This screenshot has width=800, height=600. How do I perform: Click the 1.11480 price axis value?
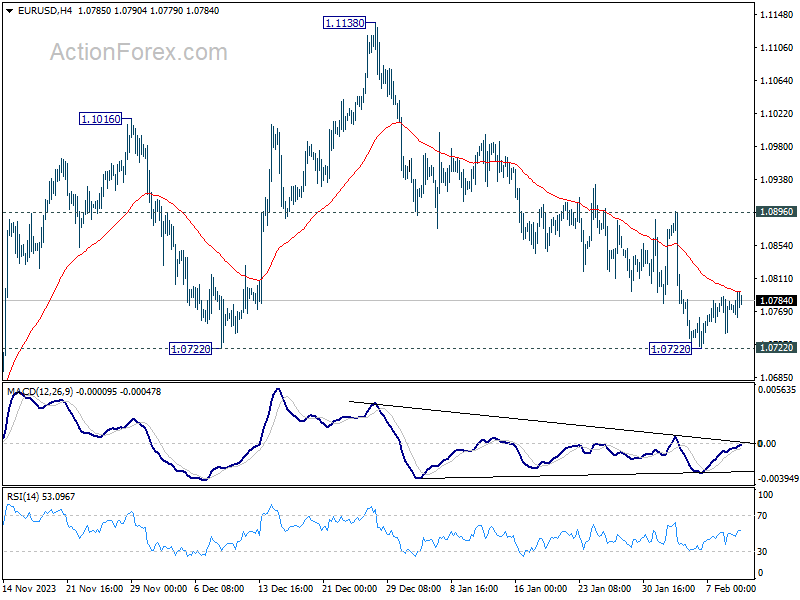coord(777,15)
